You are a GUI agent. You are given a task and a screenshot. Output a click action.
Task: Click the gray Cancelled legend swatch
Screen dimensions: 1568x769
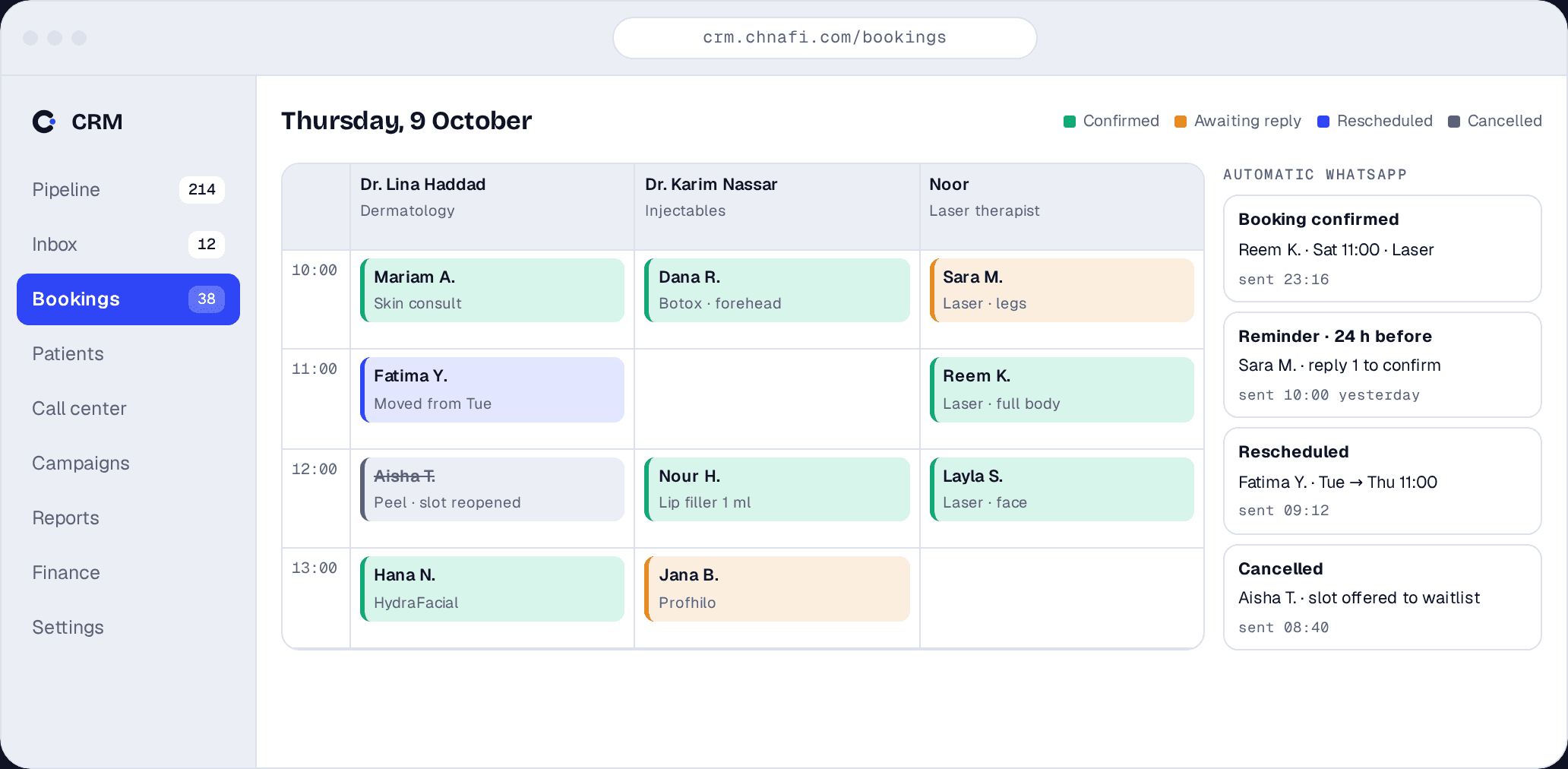(x=1454, y=122)
